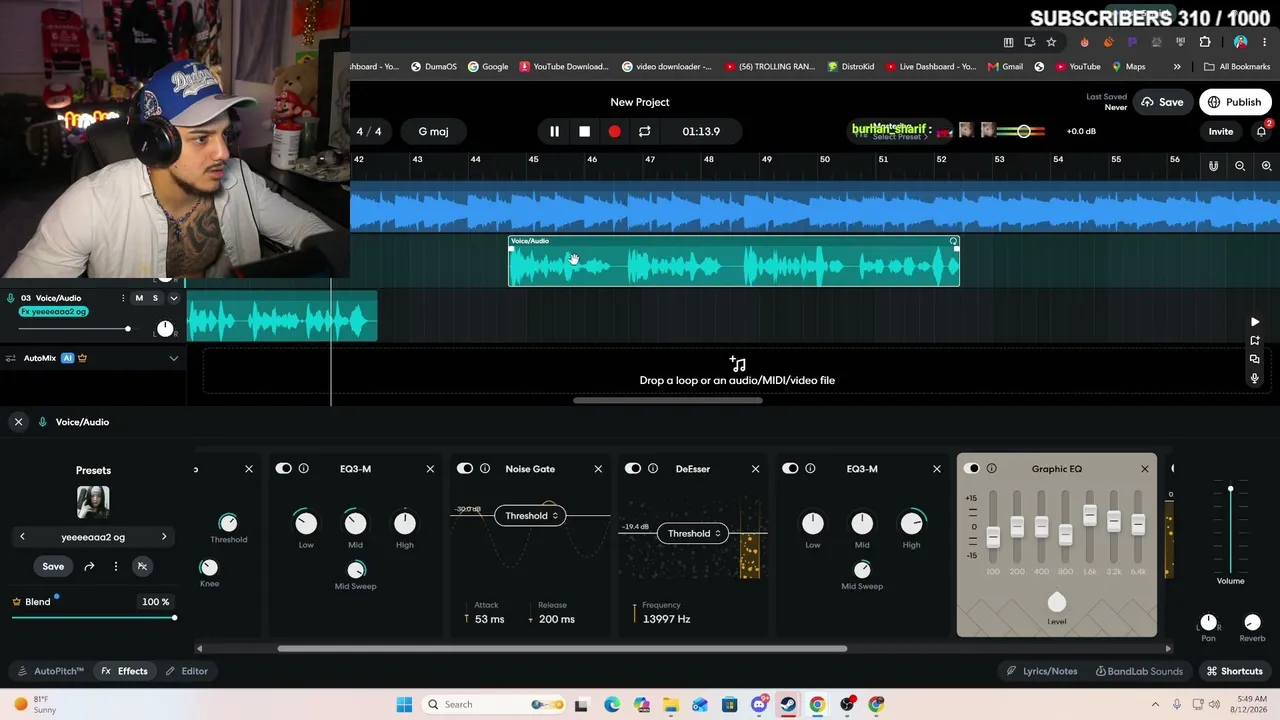1280x720 pixels.
Task: Stop playback with the stop button
Action: (x=584, y=131)
